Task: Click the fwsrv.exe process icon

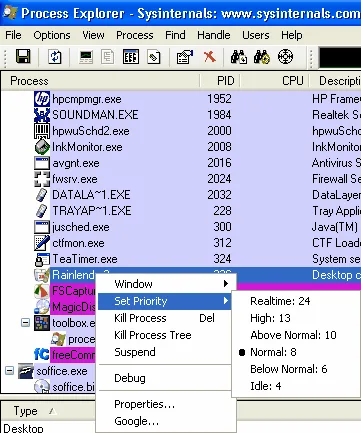Action: point(42,179)
